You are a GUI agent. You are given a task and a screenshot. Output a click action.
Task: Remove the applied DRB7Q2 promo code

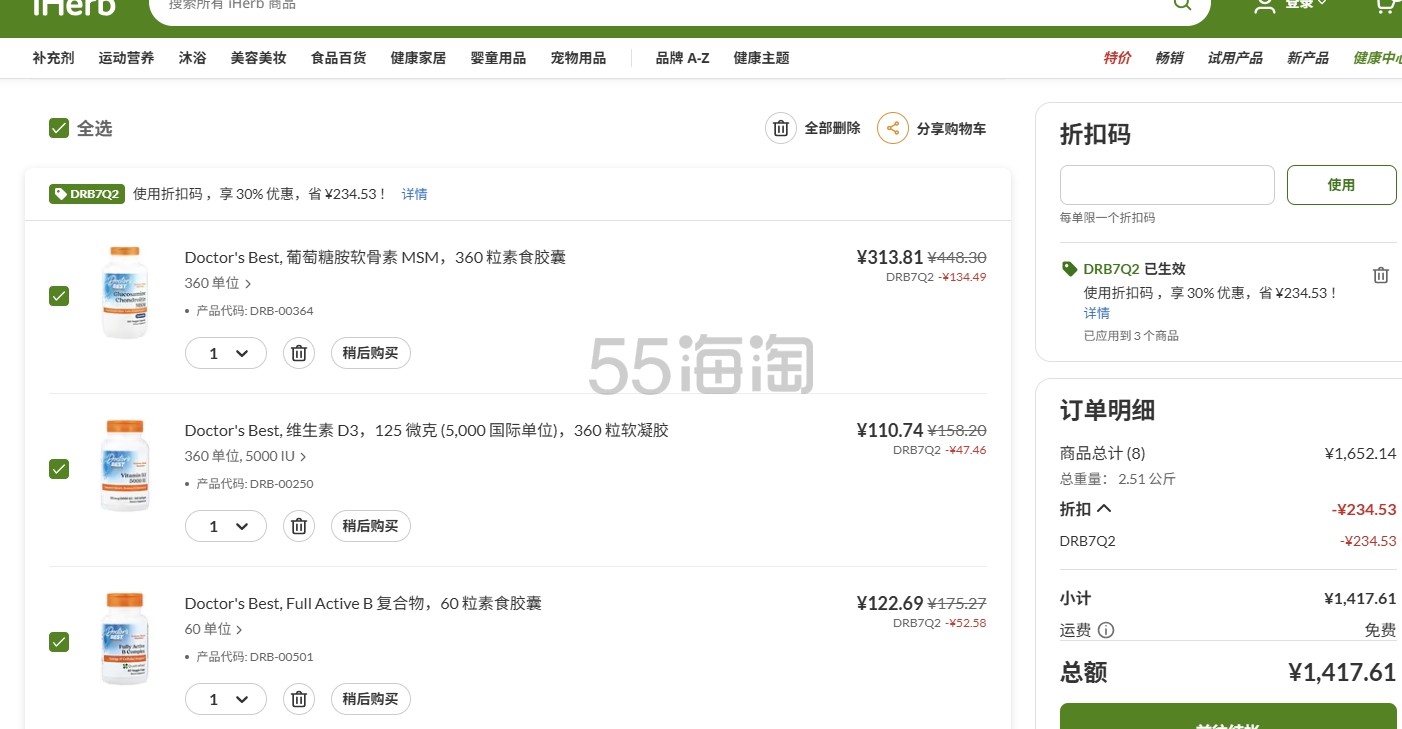[x=1381, y=275]
